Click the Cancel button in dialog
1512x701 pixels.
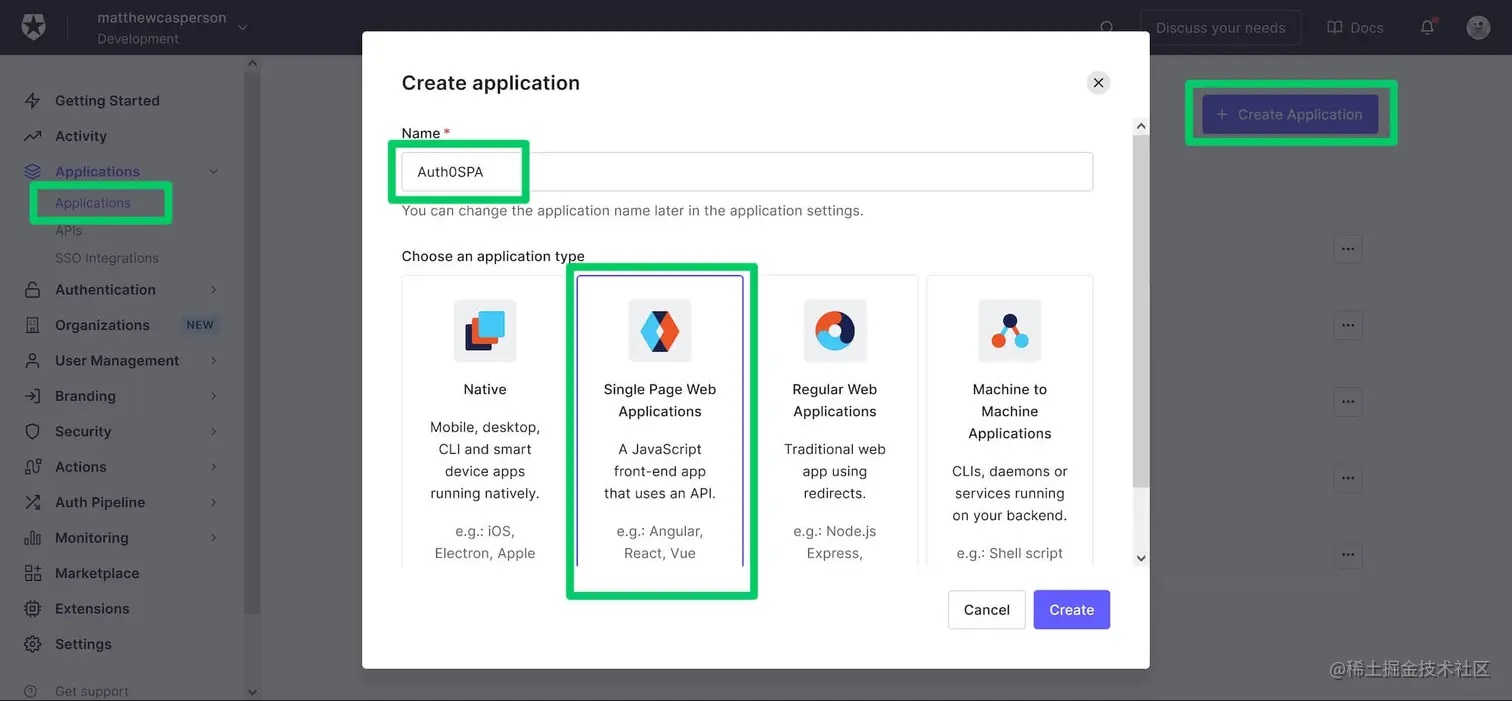coord(987,610)
